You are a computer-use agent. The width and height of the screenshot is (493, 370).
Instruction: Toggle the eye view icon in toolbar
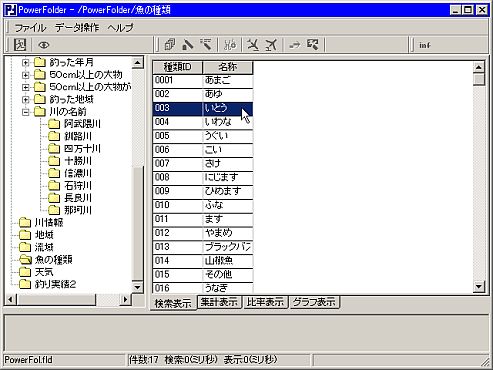pos(43,45)
